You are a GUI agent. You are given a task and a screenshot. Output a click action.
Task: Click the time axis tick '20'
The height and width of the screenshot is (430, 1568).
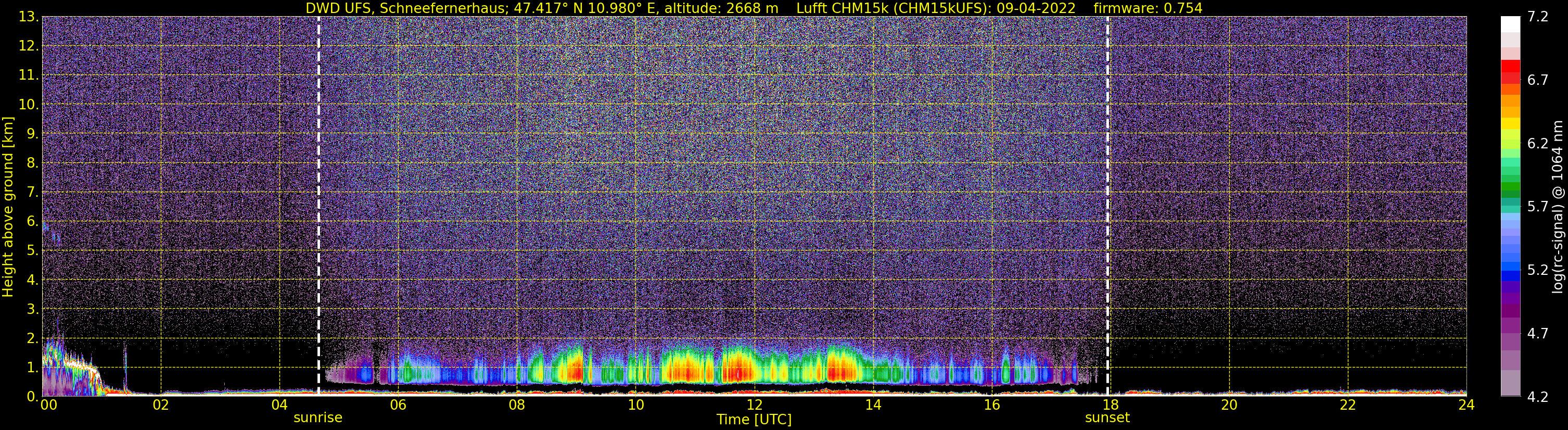tap(1229, 405)
